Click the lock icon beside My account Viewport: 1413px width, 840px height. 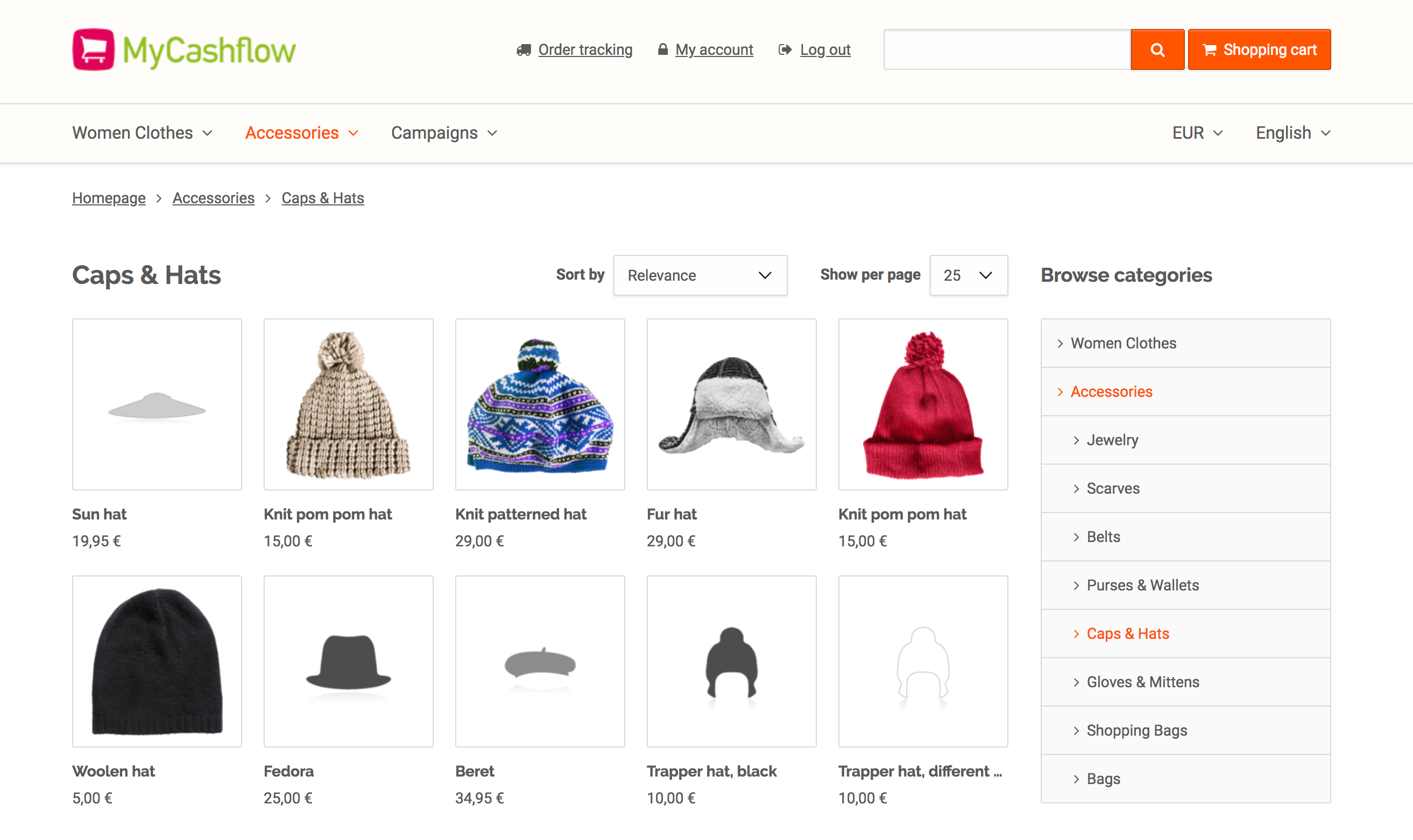662,49
